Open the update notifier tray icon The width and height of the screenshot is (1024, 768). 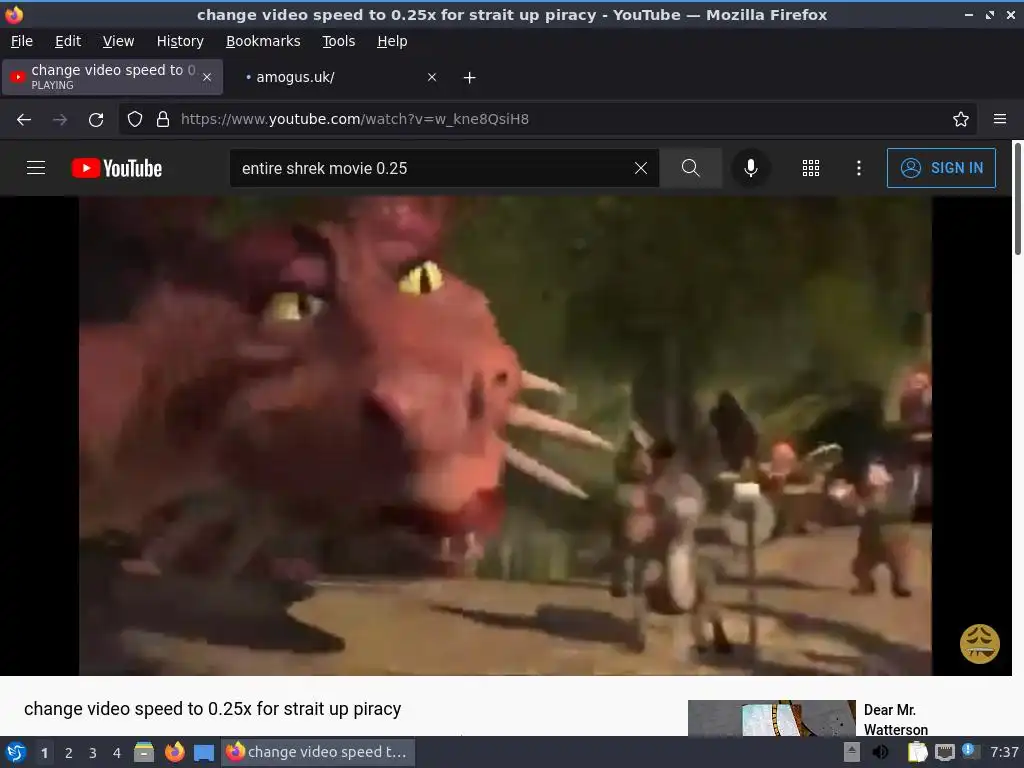pyautogui.click(x=970, y=752)
